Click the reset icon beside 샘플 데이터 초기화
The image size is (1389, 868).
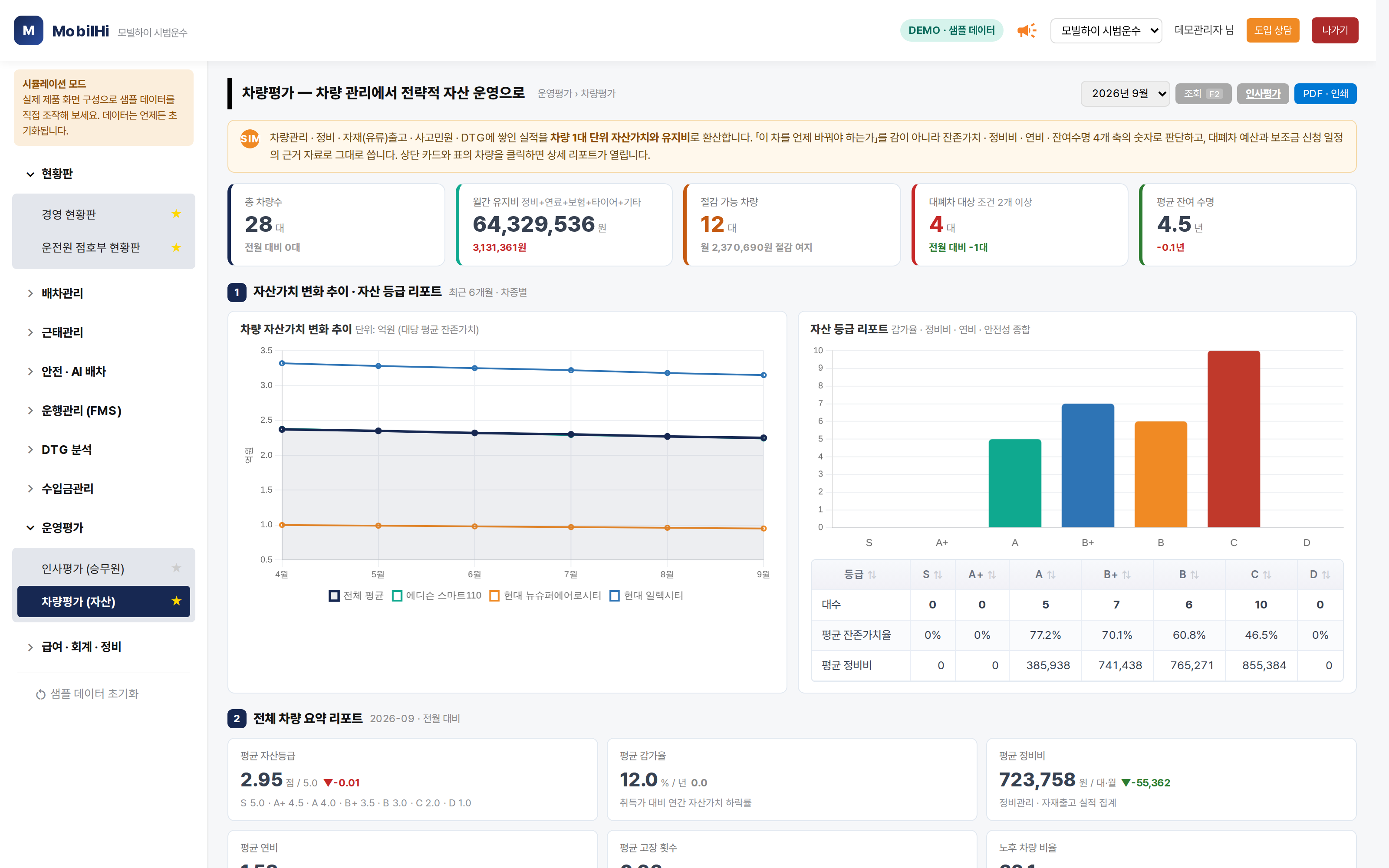40,695
